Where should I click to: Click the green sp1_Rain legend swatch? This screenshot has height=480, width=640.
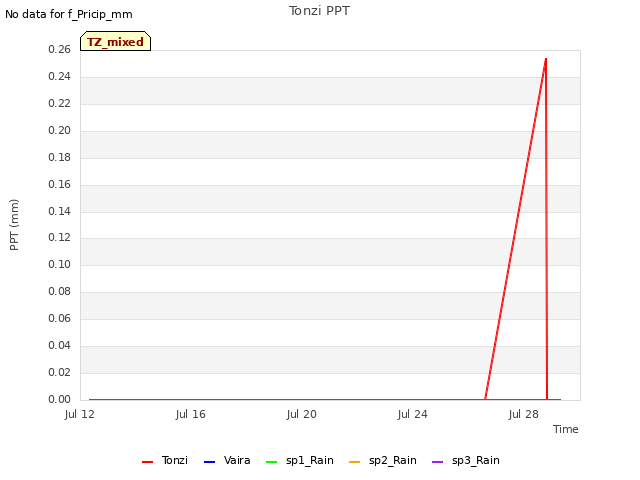click(271, 462)
